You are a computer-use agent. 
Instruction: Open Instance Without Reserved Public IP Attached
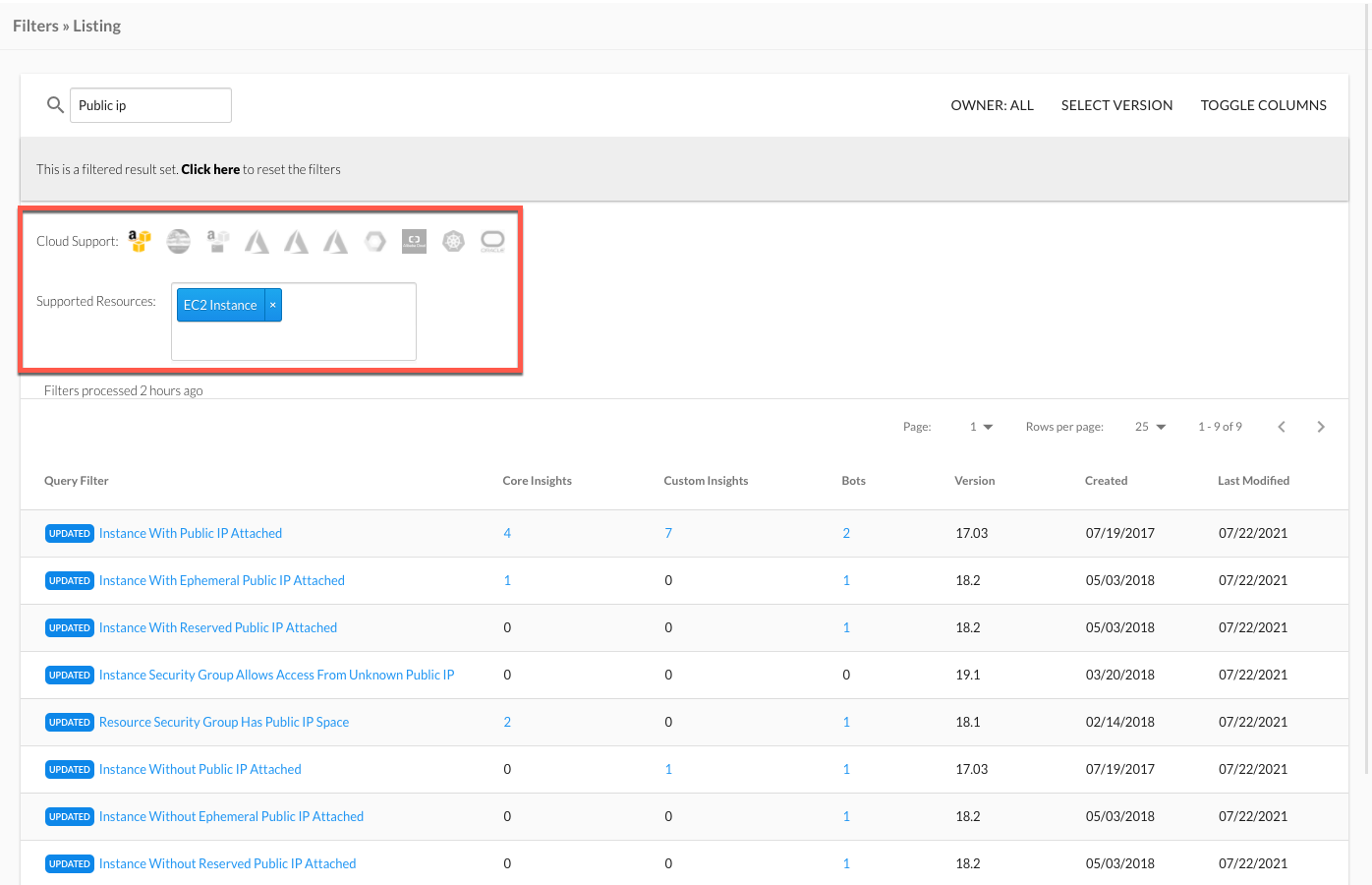pyautogui.click(x=228, y=863)
